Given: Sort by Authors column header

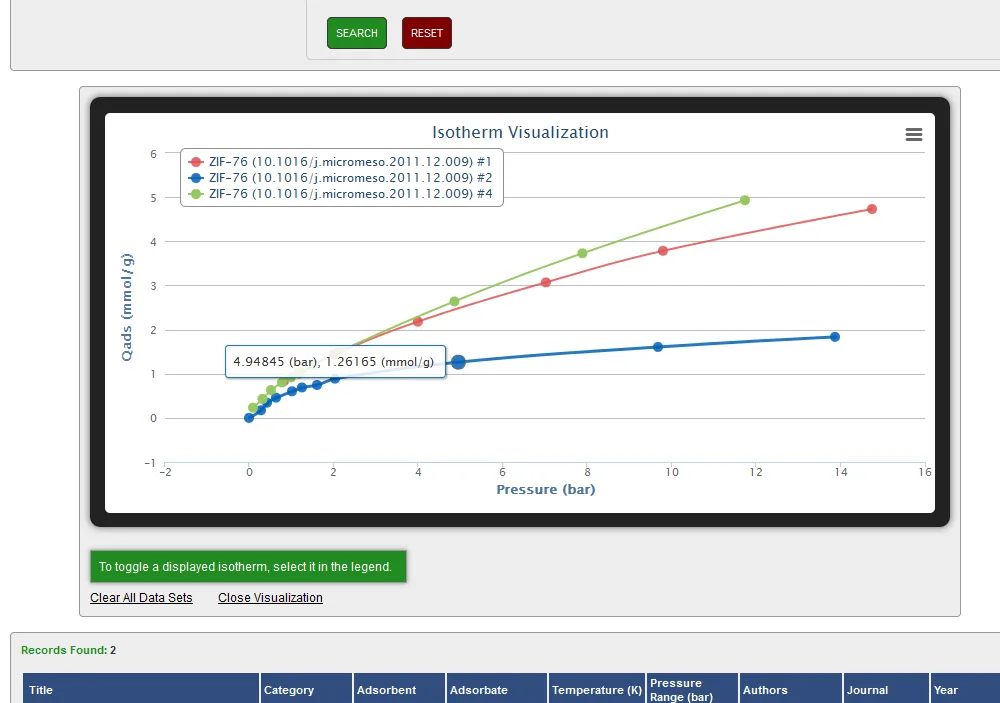Looking at the screenshot, I should (765, 690).
